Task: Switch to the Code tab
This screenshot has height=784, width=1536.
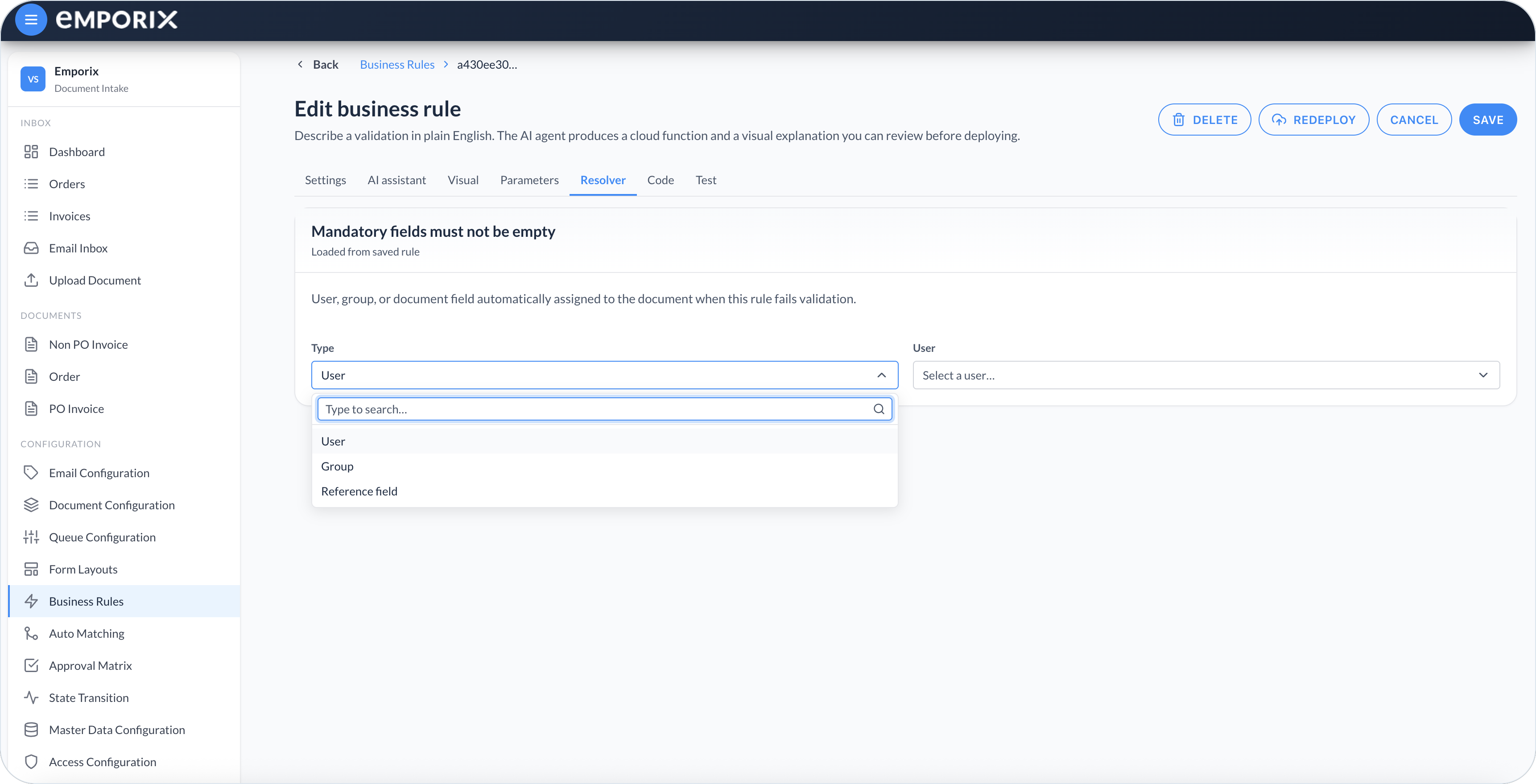Action: point(660,180)
